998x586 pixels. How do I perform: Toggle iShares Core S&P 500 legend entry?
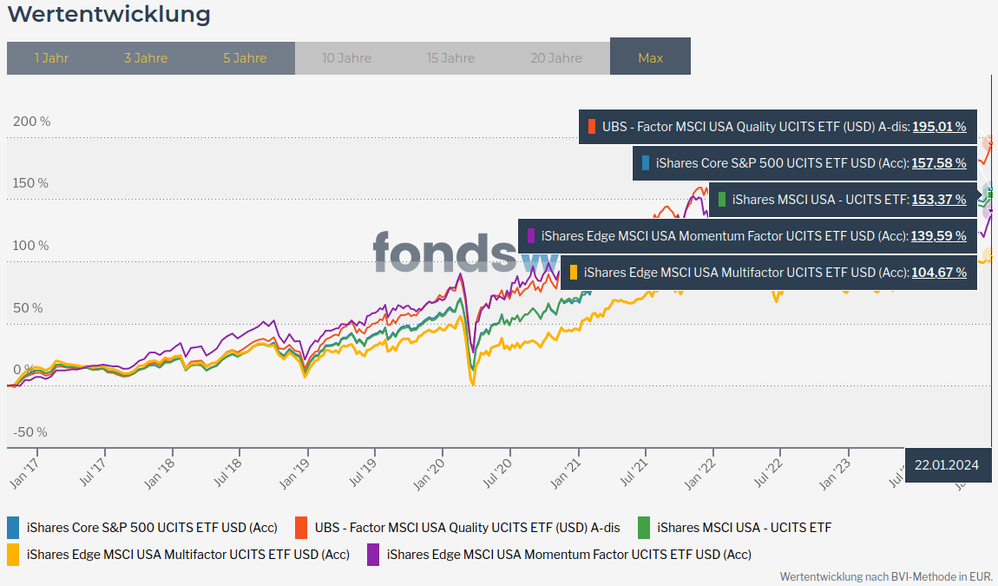tap(152, 527)
